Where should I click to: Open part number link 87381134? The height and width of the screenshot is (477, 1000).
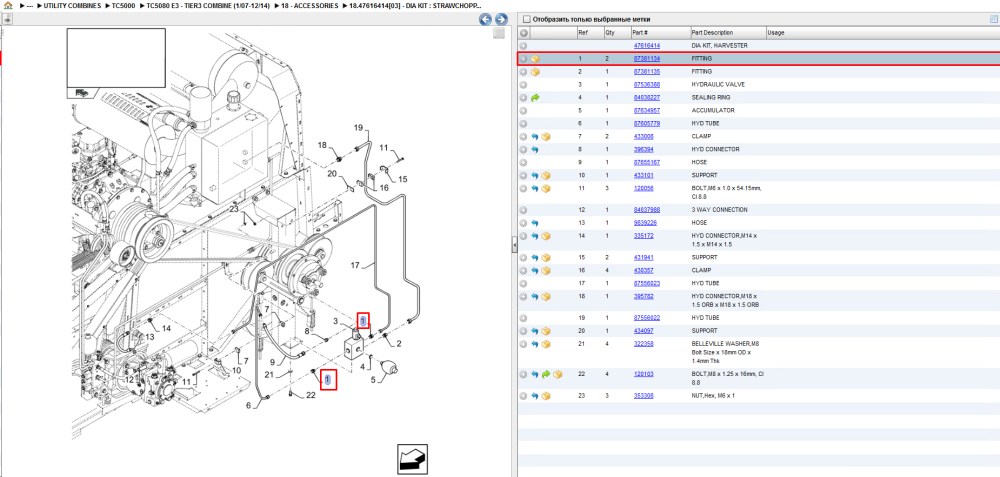[x=646, y=59]
